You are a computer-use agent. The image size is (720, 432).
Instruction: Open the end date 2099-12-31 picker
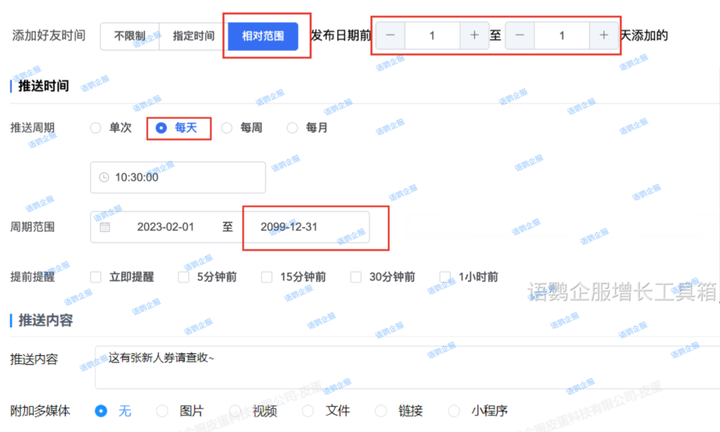point(305,227)
